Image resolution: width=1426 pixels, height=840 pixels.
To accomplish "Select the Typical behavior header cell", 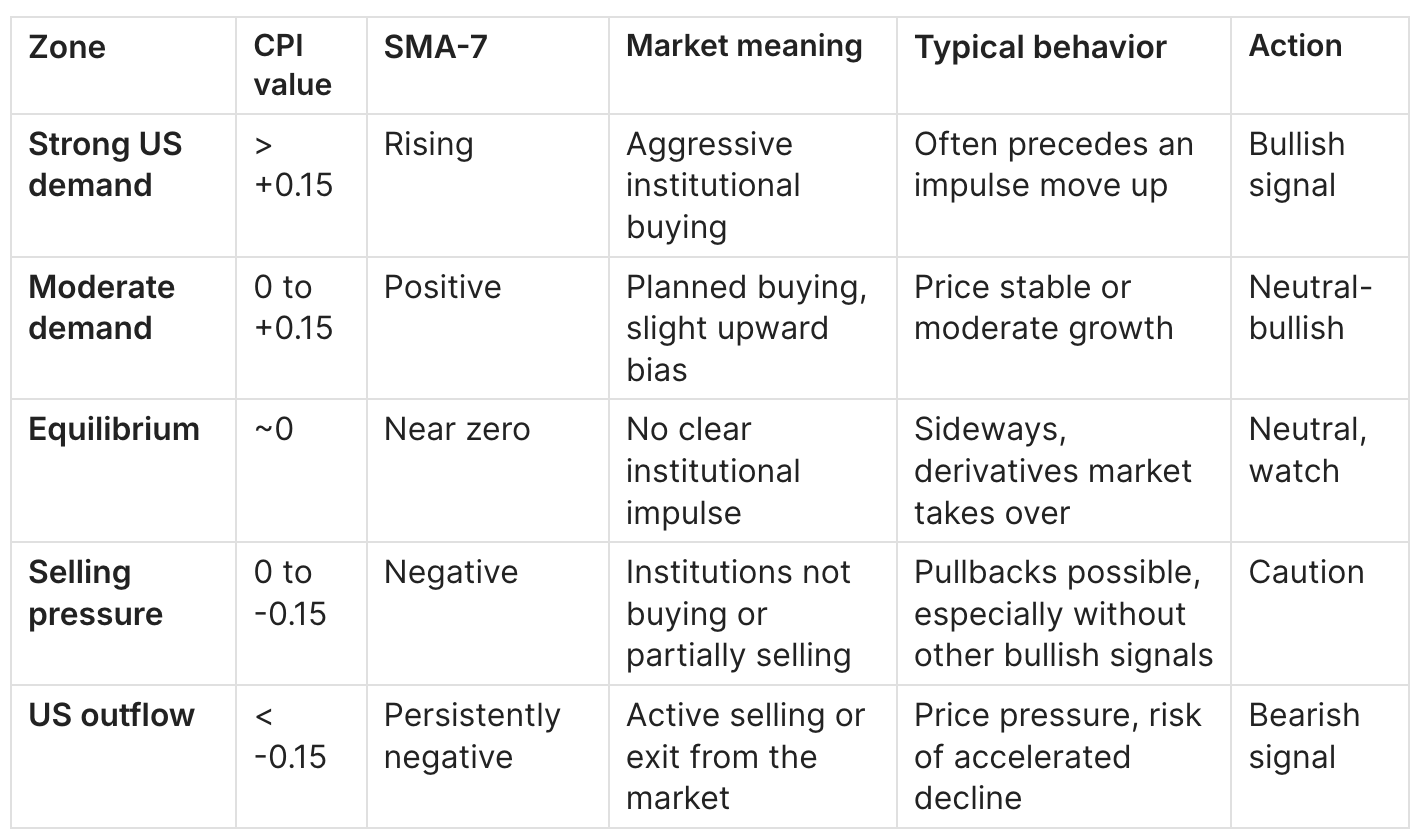I will (x=1040, y=47).
